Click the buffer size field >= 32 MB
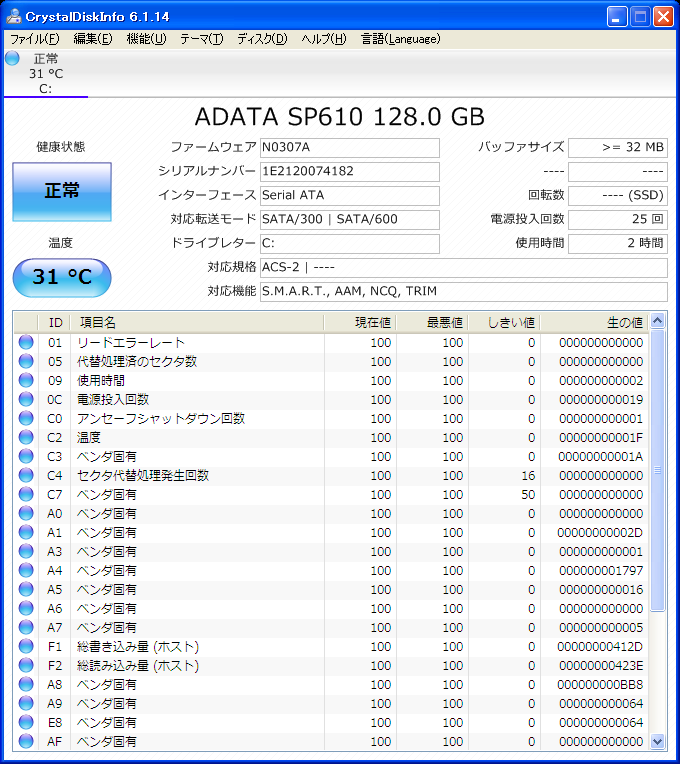The image size is (680, 764). [618, 148]
